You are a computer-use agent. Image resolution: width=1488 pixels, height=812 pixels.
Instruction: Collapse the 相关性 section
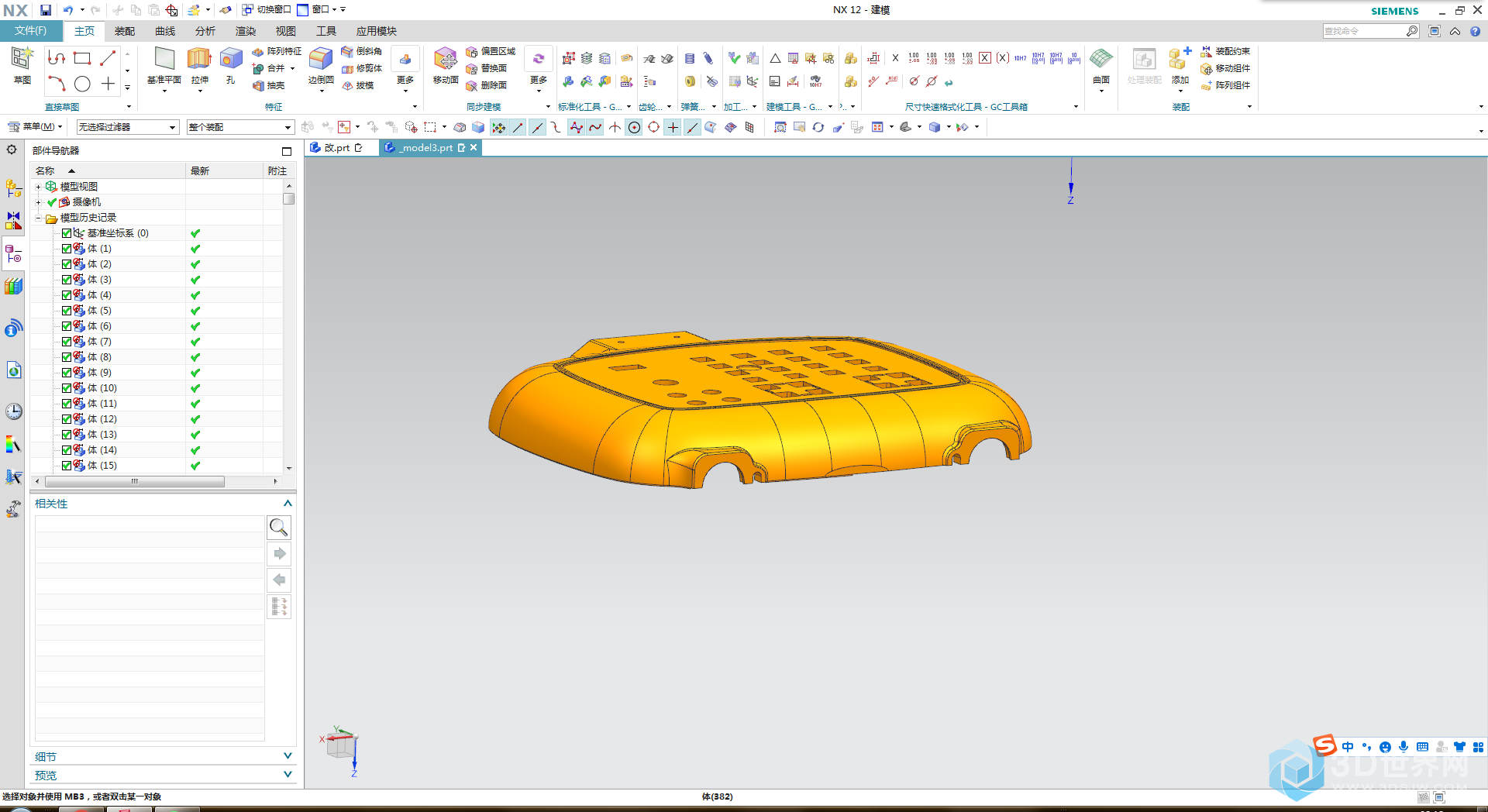(288, 504)
